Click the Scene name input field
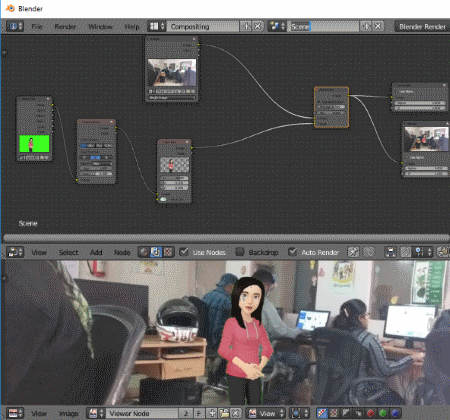The image size is (450, 420). click(323, 26)
